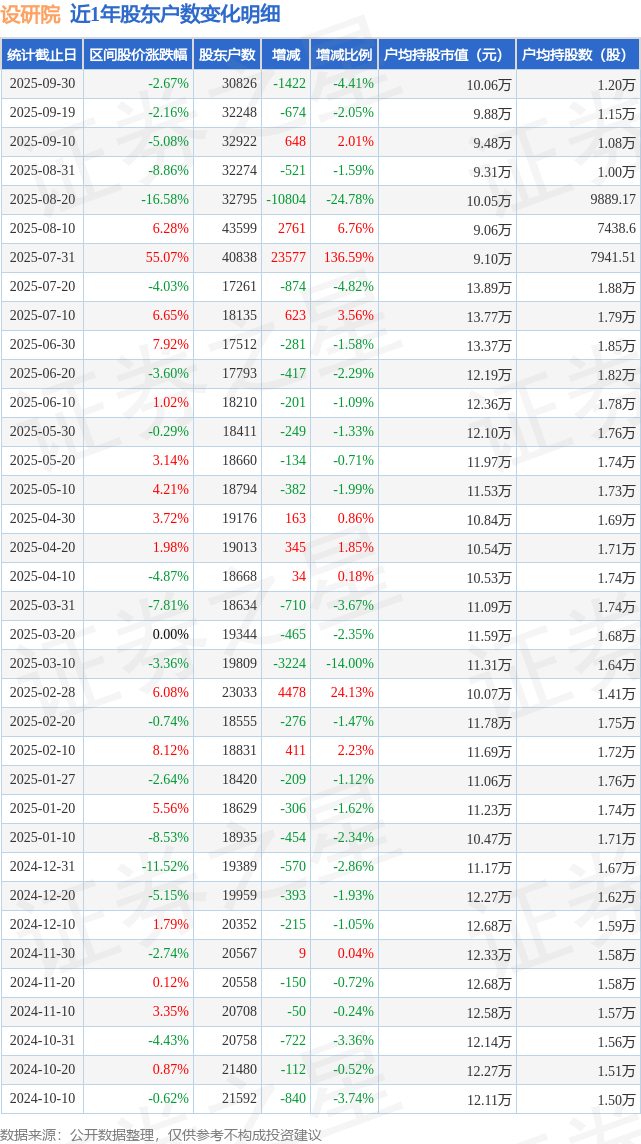Select the 区间股价涨跌幅 column header
This screenshot has width=641, height=1144.
(x=137, y=55)
